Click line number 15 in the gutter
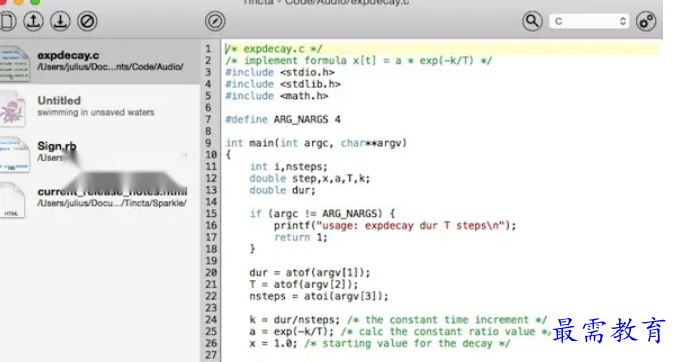This screenshot has width=674, height=362. [x=211, y=214]
